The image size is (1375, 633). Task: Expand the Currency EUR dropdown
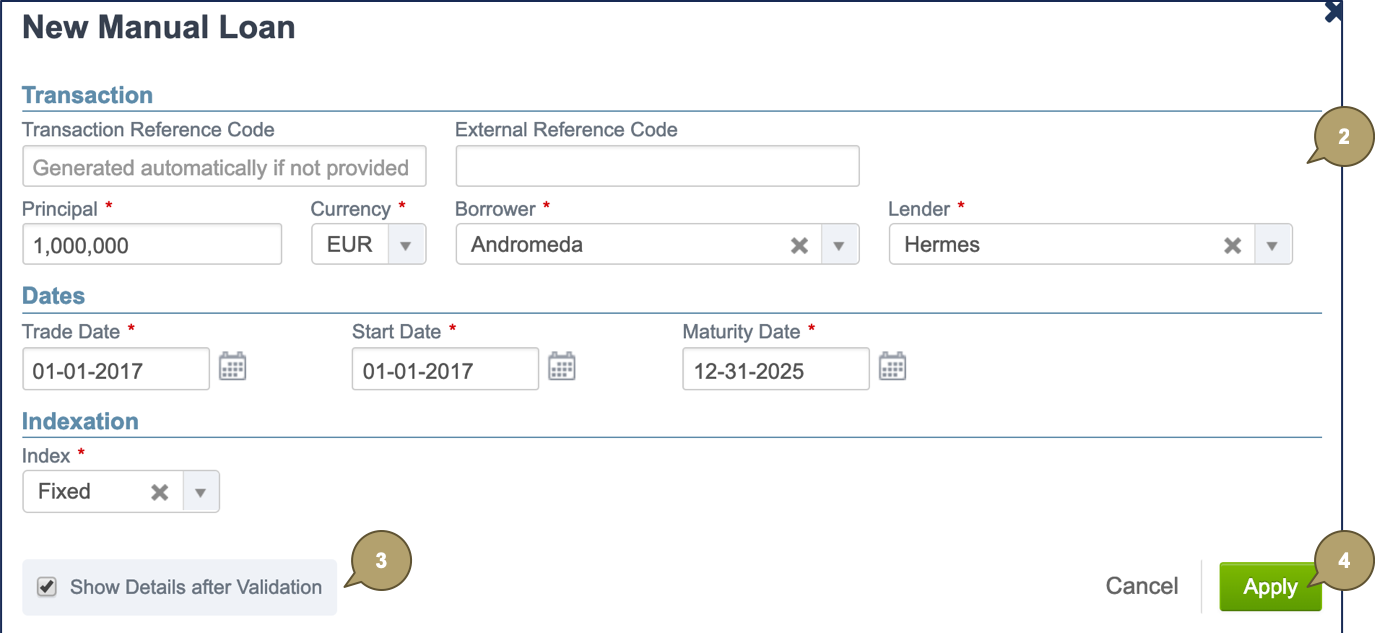(x=406, y=245)
